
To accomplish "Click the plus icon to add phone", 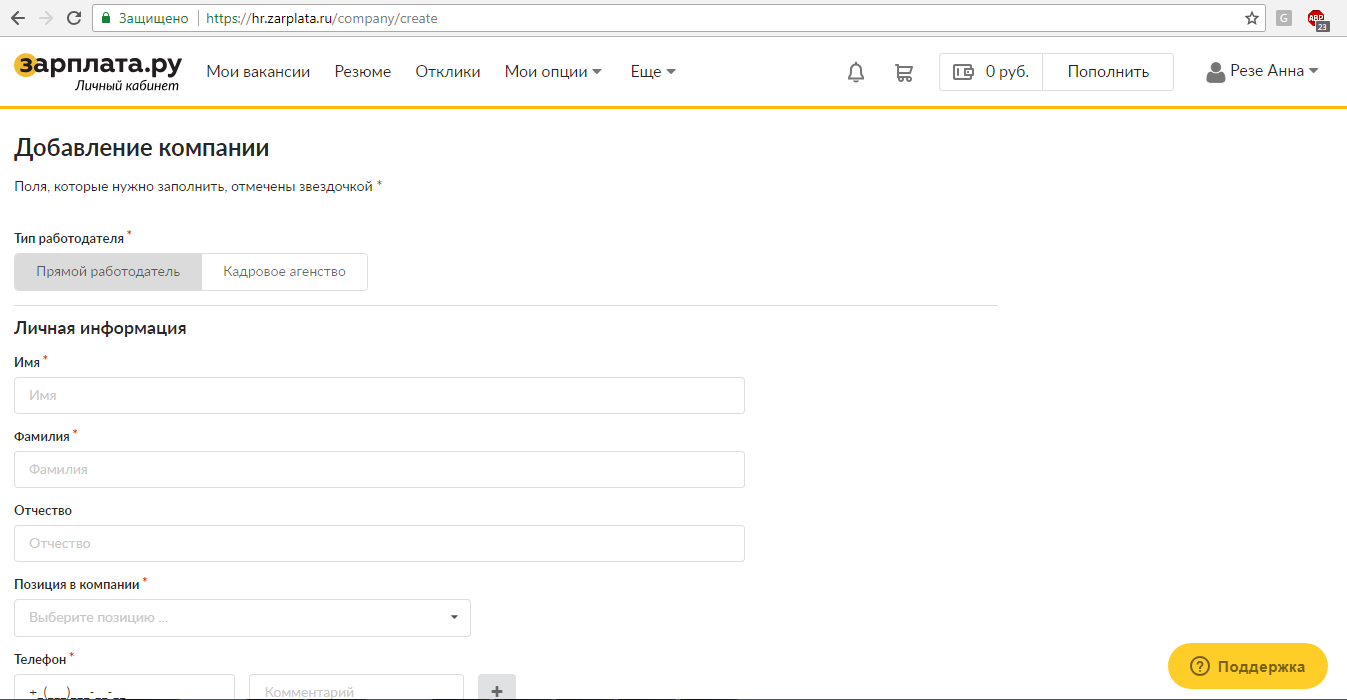I will (x=497, y=689).
